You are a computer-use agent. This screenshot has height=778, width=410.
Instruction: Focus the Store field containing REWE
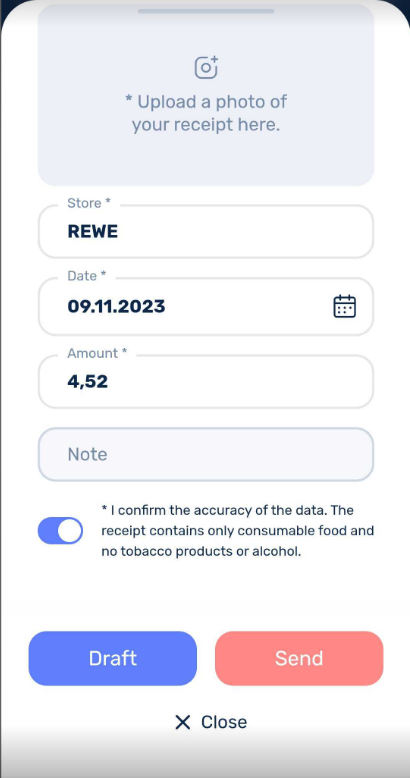tap(205, 232)
